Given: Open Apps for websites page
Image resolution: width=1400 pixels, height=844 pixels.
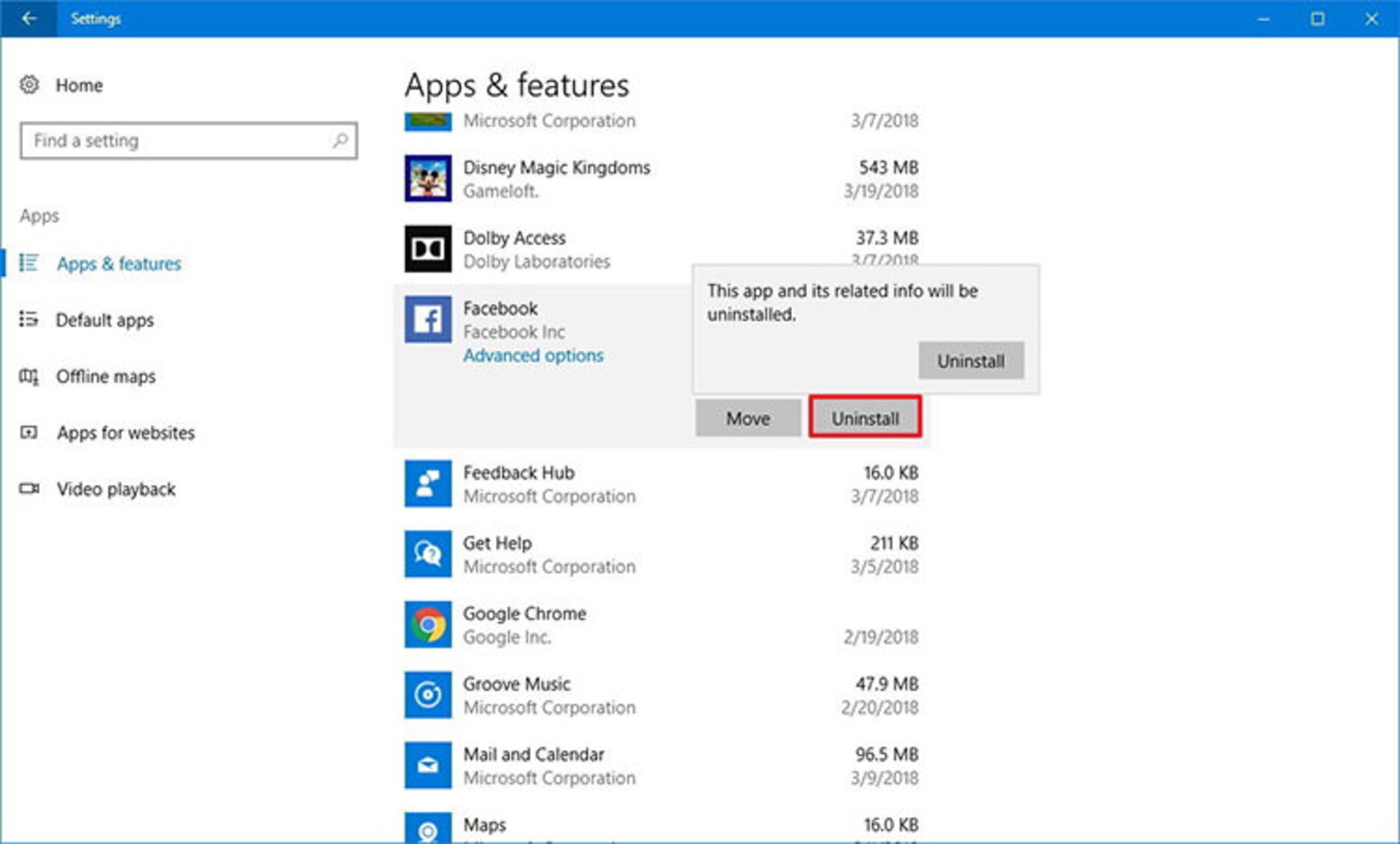Looking at the screenshot, I should 125,433.
